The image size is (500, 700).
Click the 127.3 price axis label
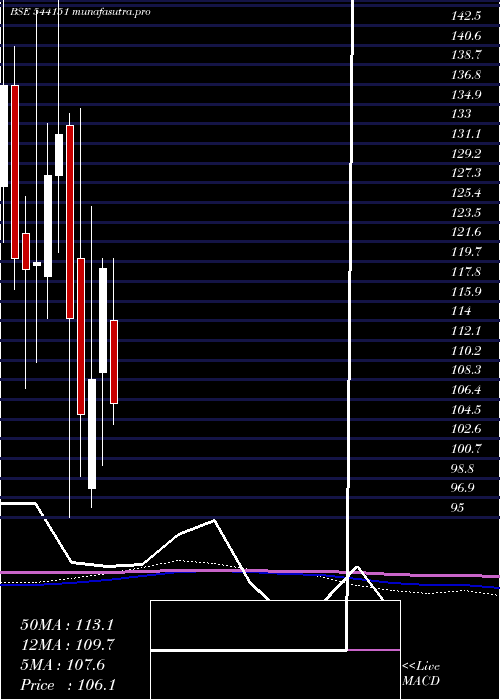(x=466, y=173)
